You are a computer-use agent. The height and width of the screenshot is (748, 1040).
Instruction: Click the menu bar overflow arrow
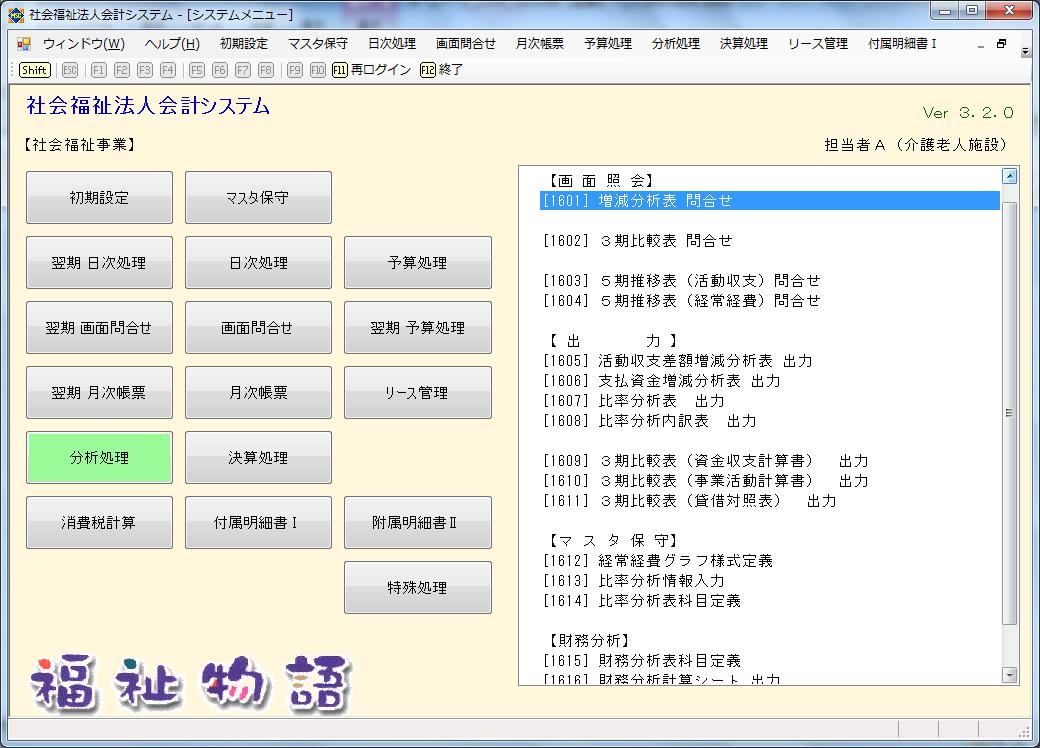[1025, 50]
